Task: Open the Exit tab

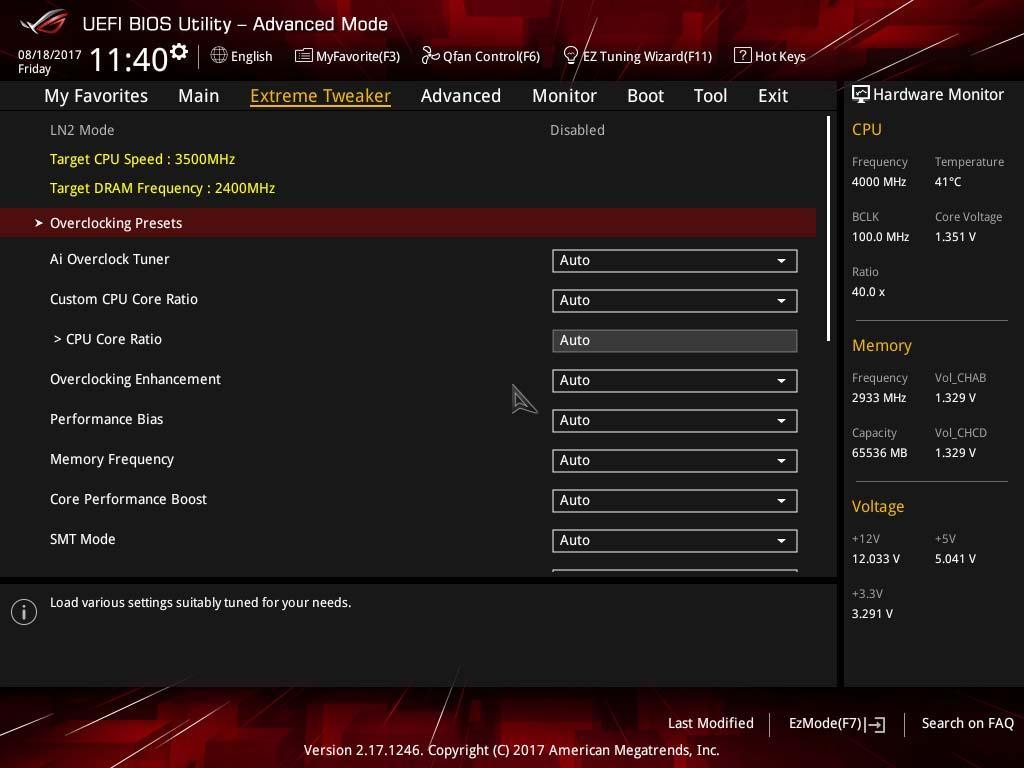Action: pyautogui.click(x=773, y=95)
